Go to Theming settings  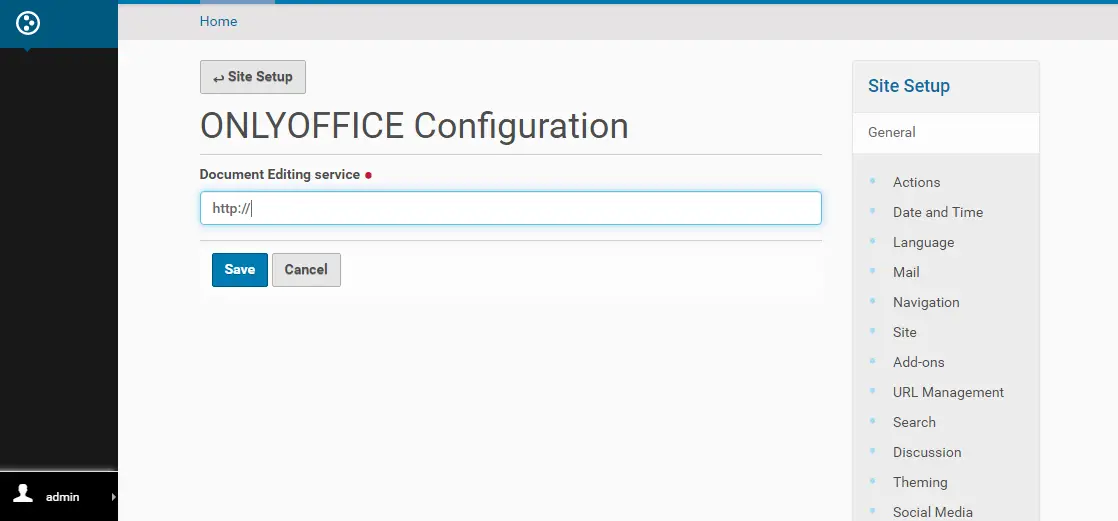tap(920, 482)
